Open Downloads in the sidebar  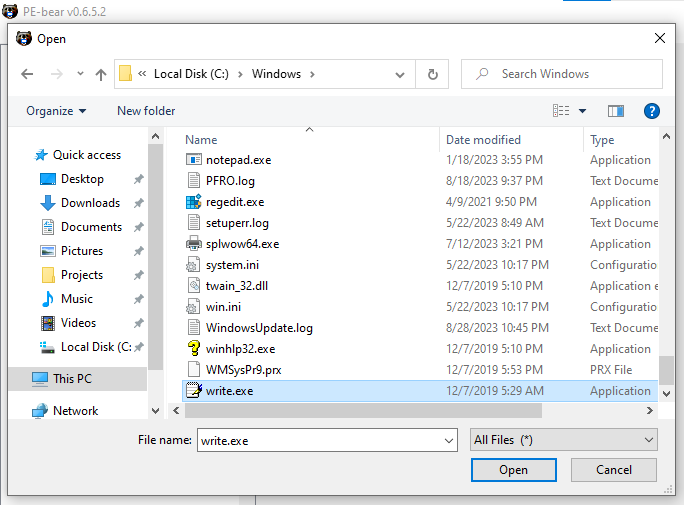point(90,203)
